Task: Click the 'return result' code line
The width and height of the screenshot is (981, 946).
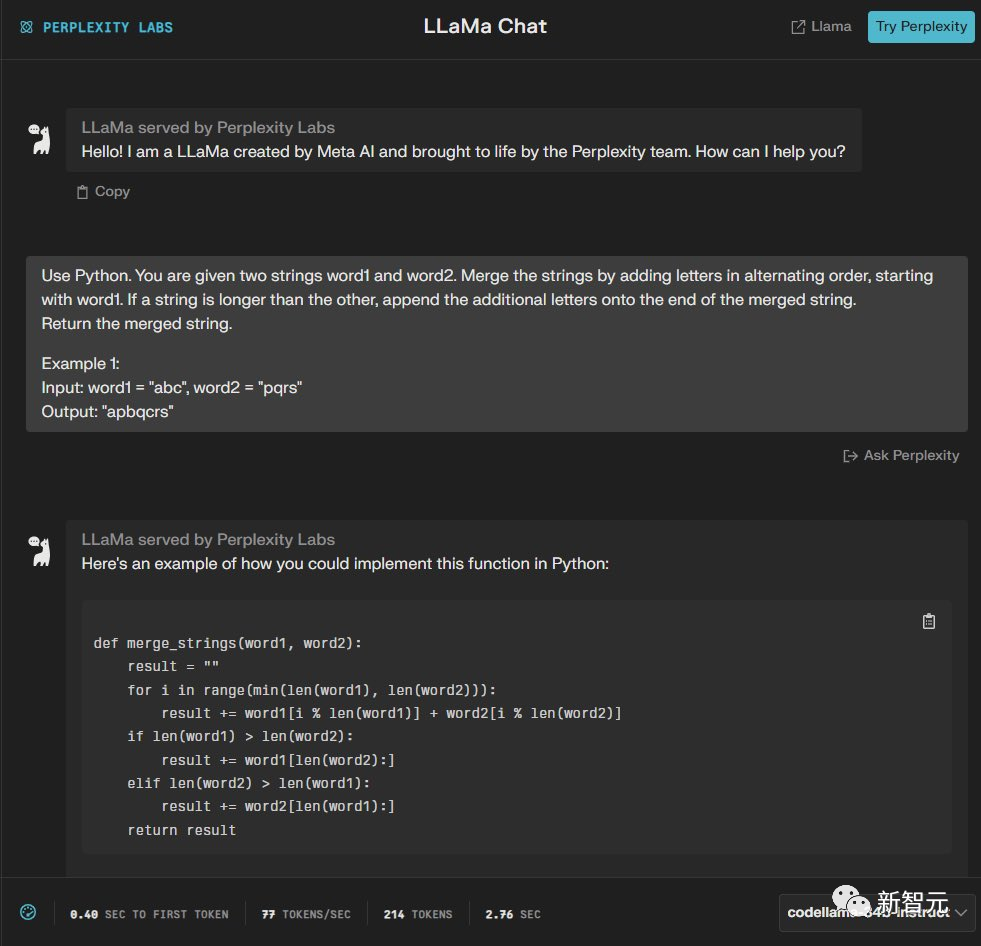Action: [181, 830]
